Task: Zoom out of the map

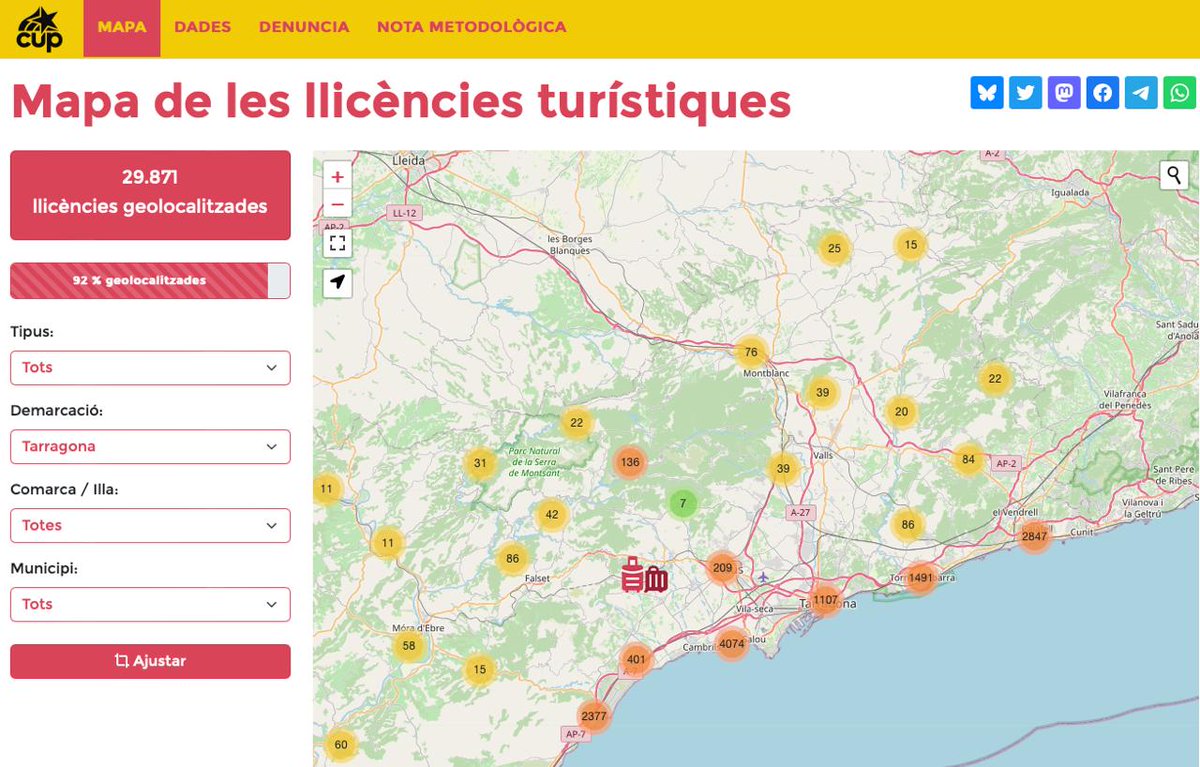Action: click(x=337, y=204)
